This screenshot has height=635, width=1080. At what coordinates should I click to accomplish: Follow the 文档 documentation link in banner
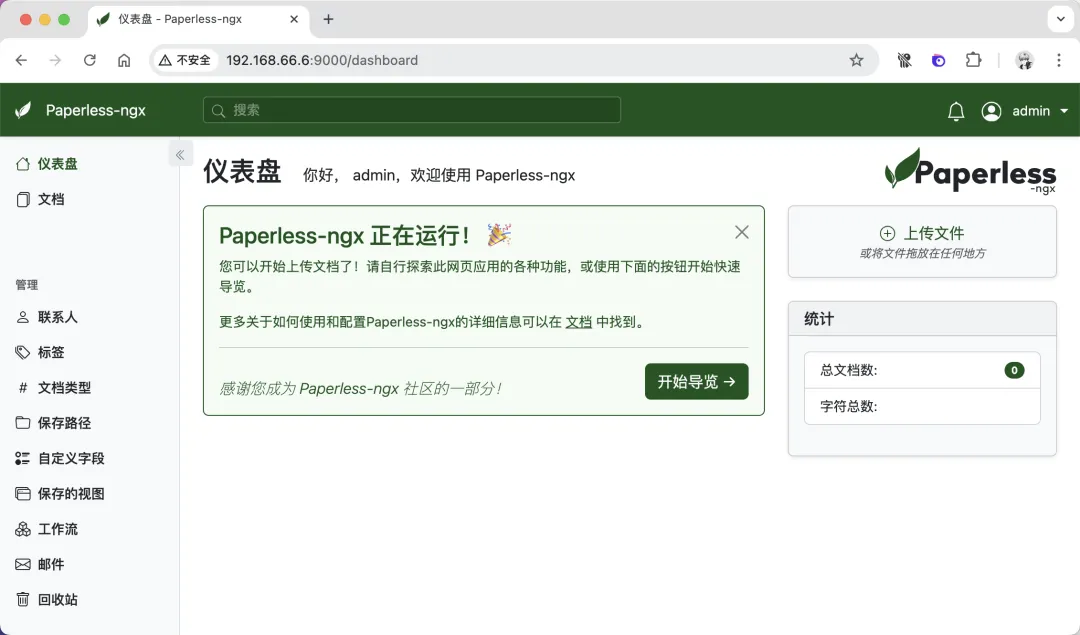click(x=579, y=322)
